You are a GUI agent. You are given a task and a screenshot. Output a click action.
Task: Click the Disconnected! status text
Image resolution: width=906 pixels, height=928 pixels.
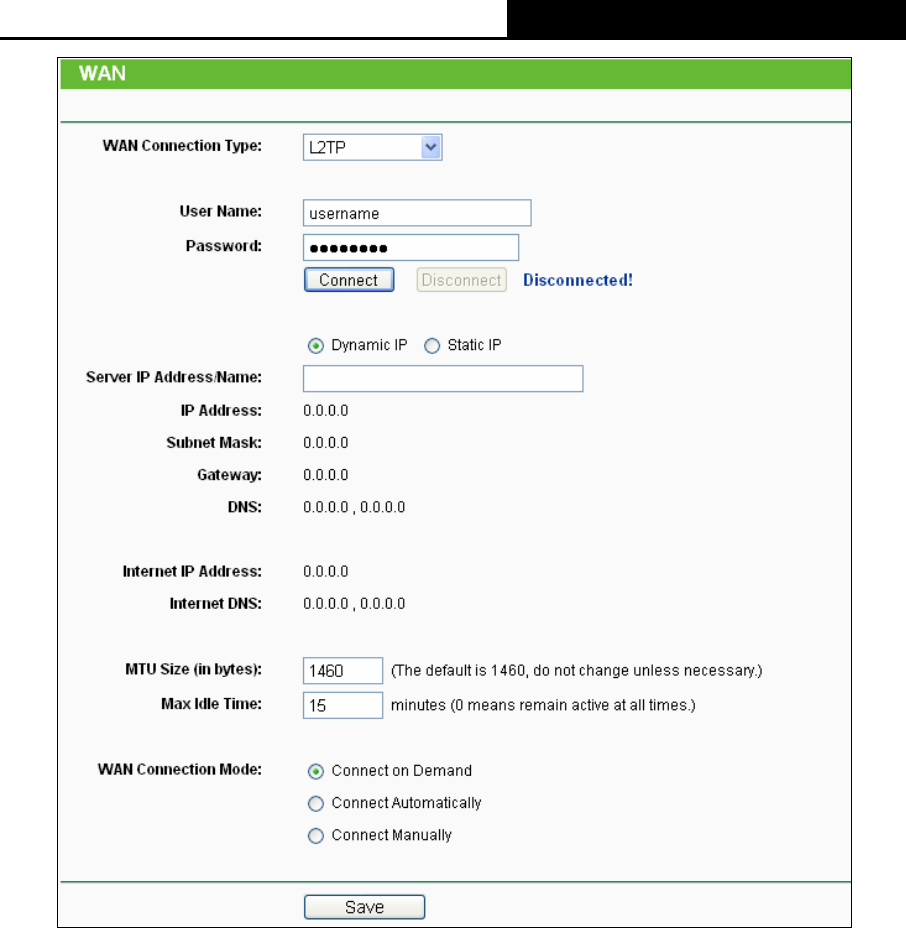pos(578,280)
